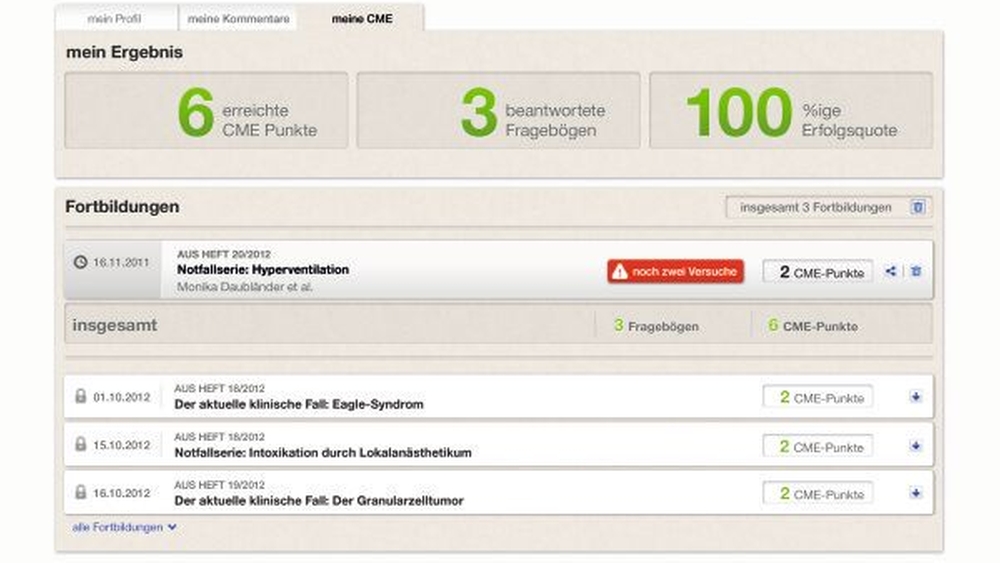Image resolution: width=1000 pixels, height=563 pixels.
Task: Click the 100 %ige Erfolgsquote box
Action: (791, 110)
